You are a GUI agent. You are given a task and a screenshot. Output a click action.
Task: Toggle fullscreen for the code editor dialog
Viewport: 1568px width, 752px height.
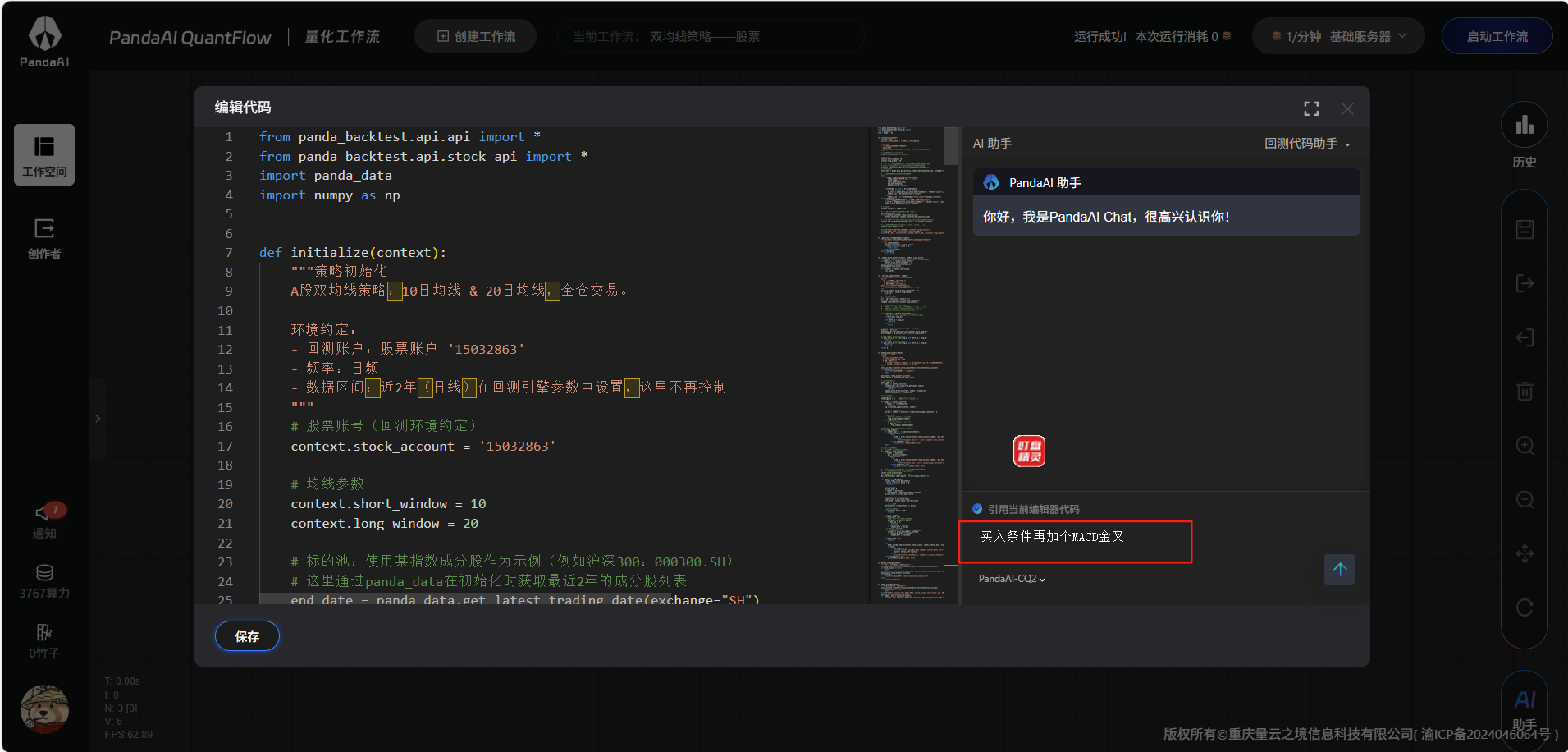click(x=1311, y=108)
